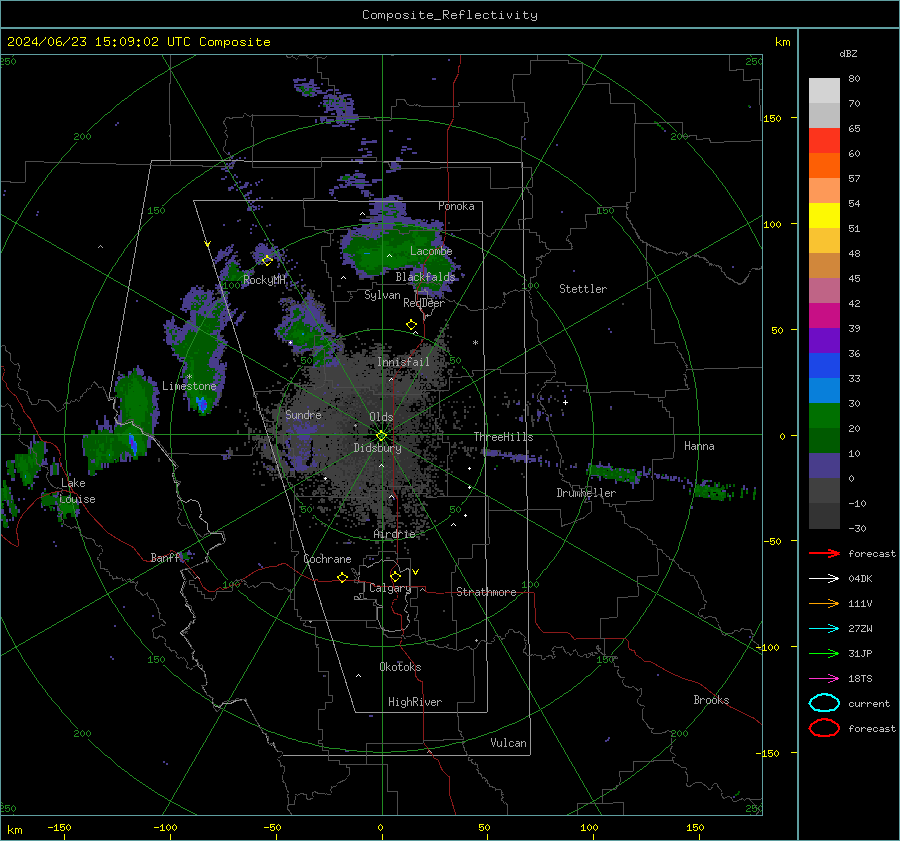This screenshot has width=900, height=841.
Task: Click the yellow diamond marker at radar center
Action: (x=382, y=436)
